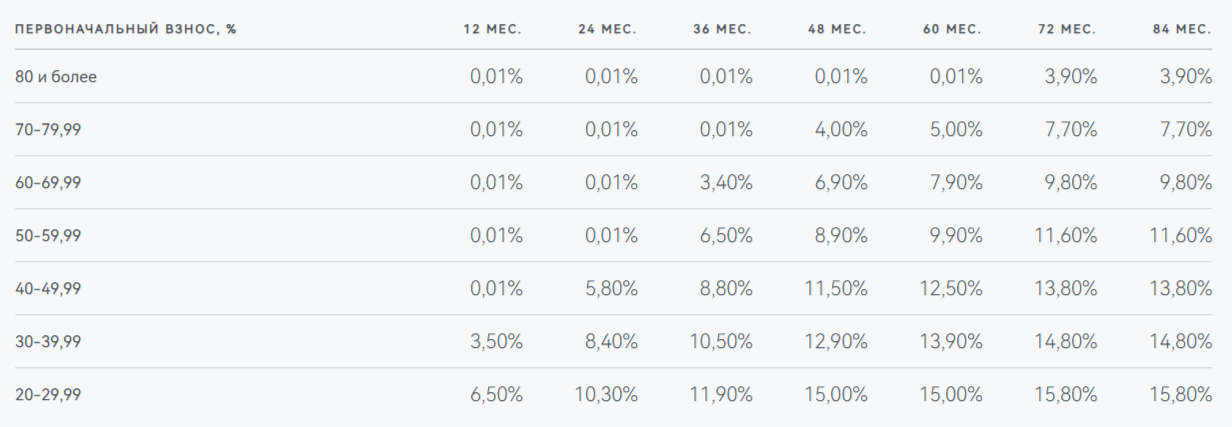
Task: Click the "36 мес." column header
Action: pos(722,29)
